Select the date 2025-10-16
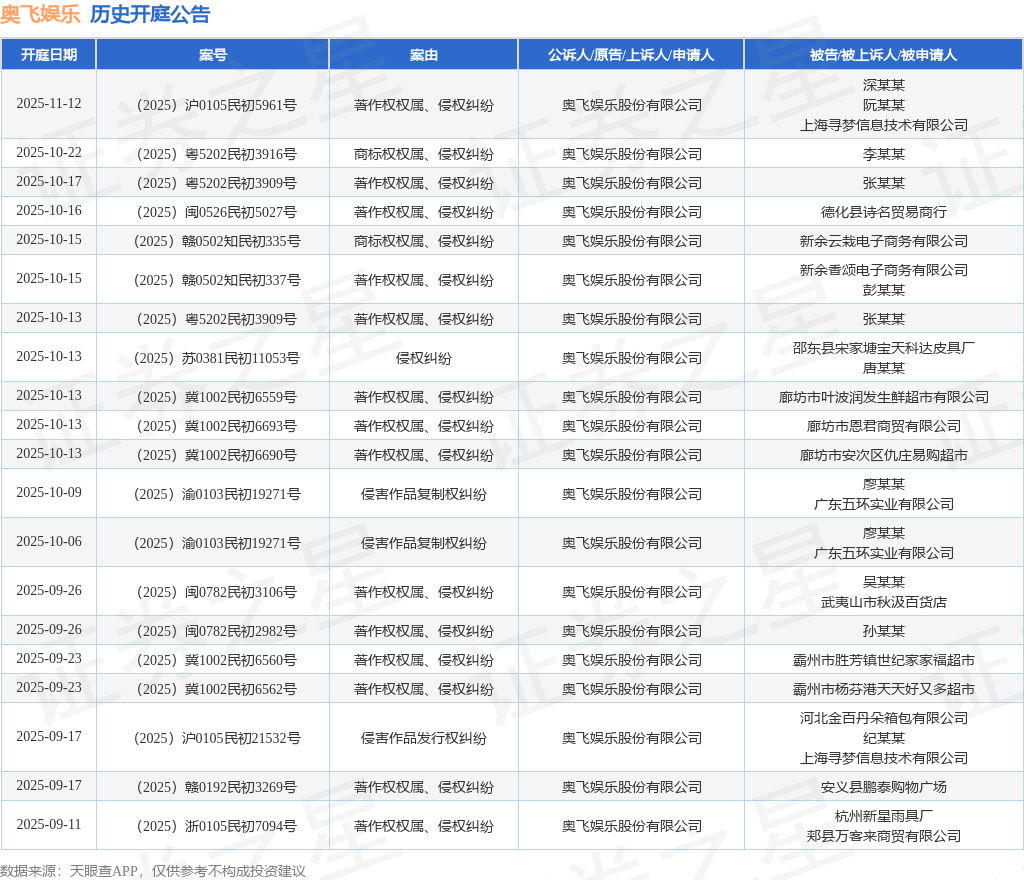 click(49, 211)
